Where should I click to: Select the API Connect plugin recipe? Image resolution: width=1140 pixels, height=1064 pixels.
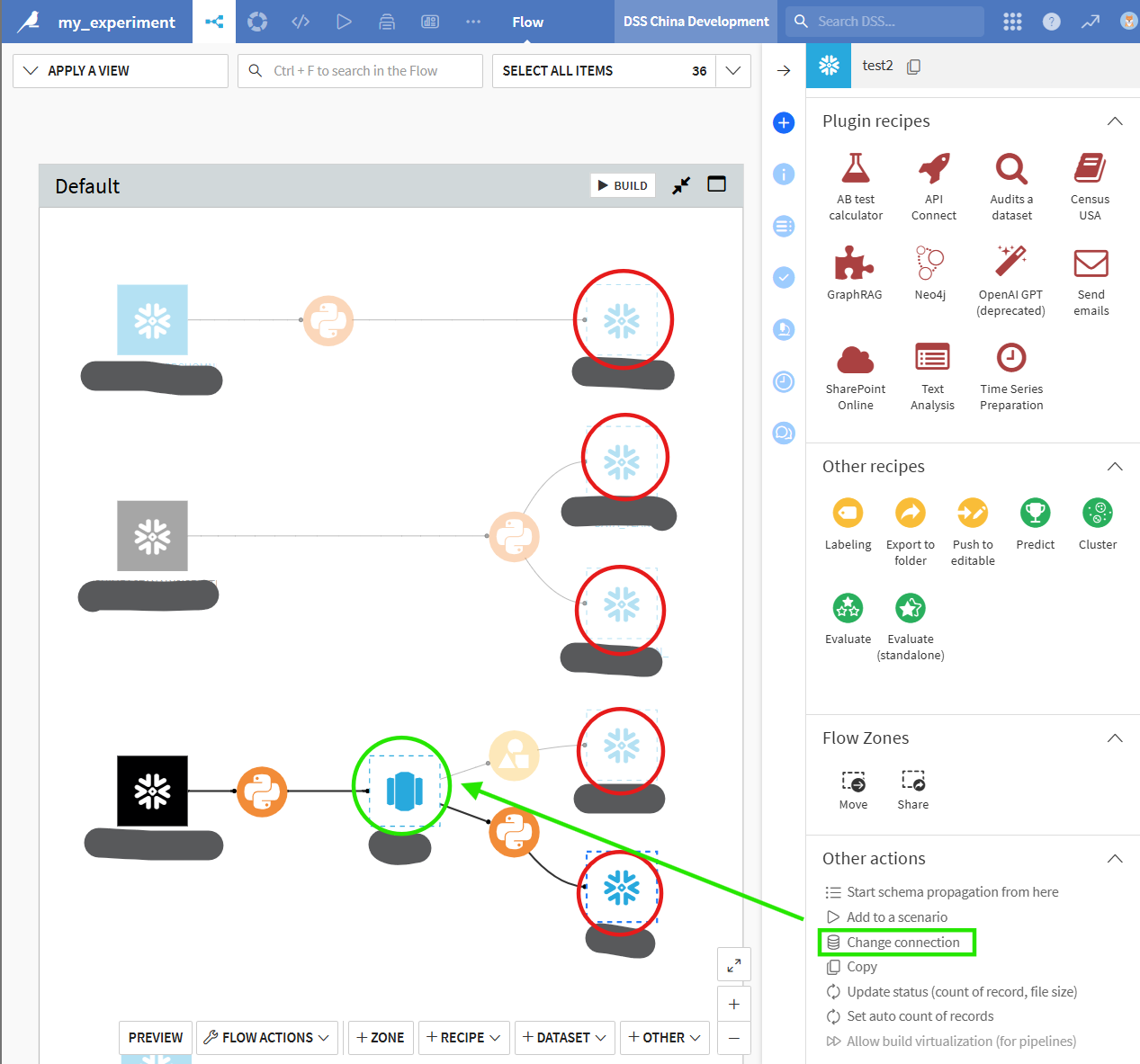[x=934, y=187]
